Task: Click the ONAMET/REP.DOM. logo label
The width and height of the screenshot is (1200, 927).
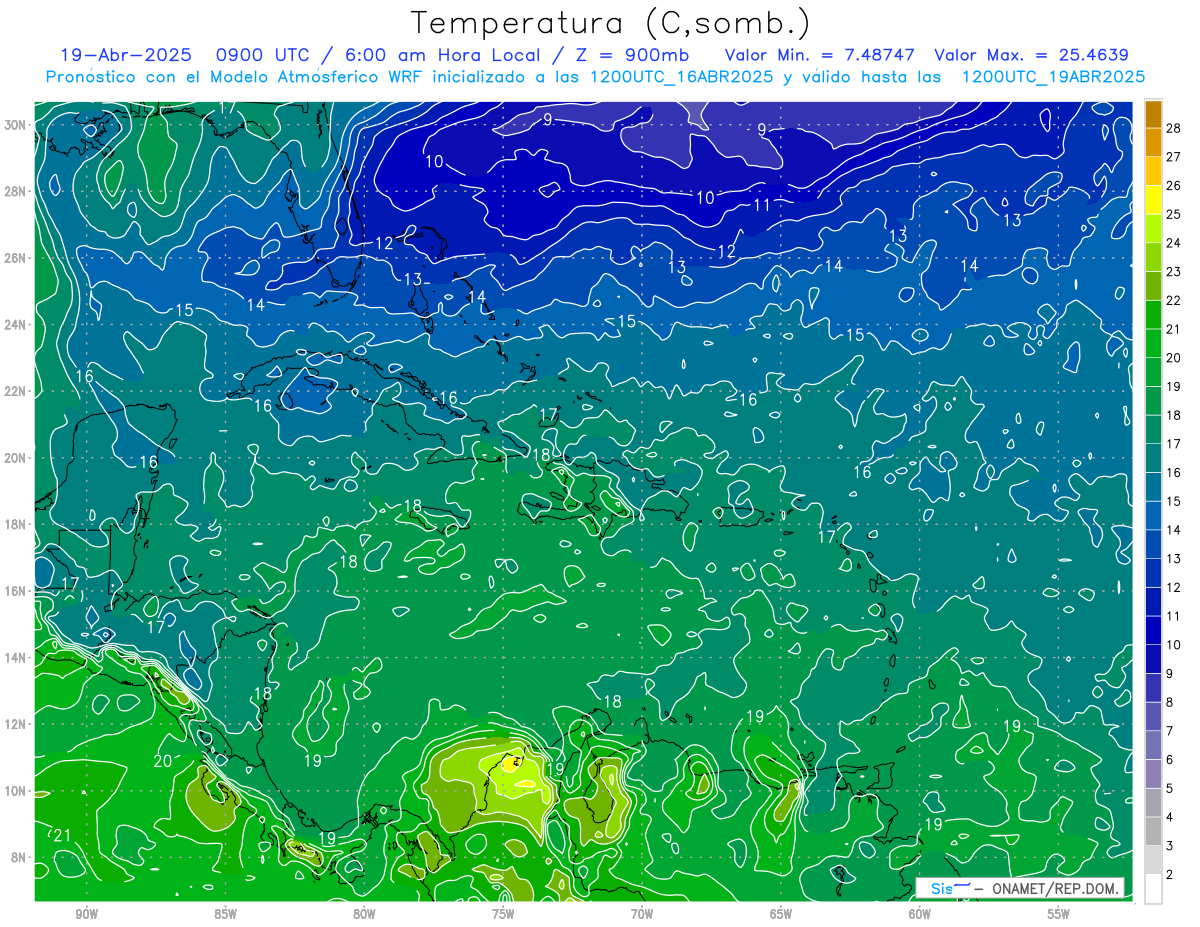Action: click(1020, 888)
